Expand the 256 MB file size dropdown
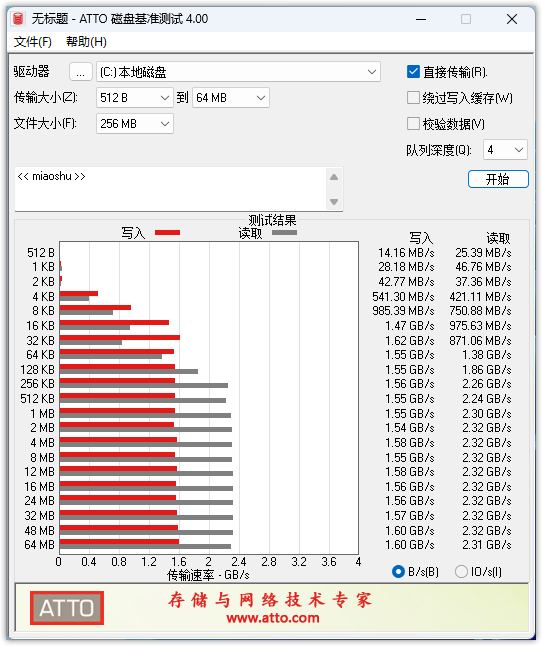542x646 pixels. click(x=135, y=124)
